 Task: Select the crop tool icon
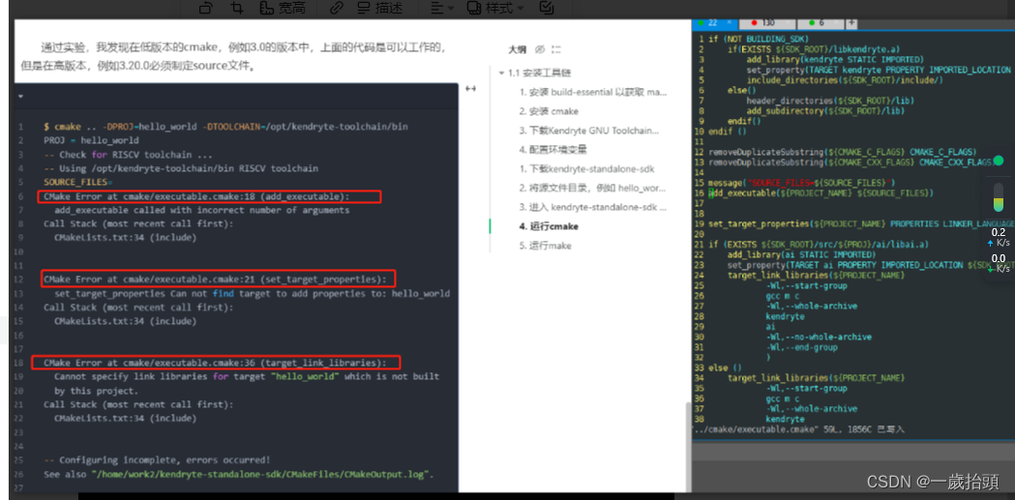click(237, 8)
